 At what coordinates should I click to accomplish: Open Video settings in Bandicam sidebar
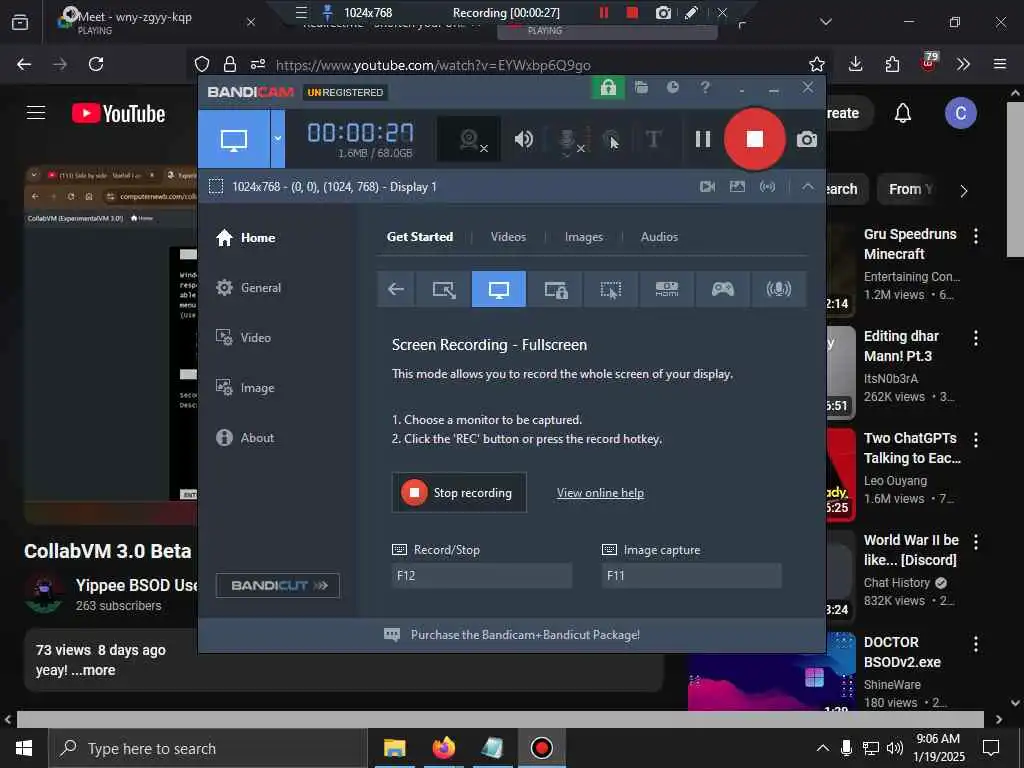243,338
